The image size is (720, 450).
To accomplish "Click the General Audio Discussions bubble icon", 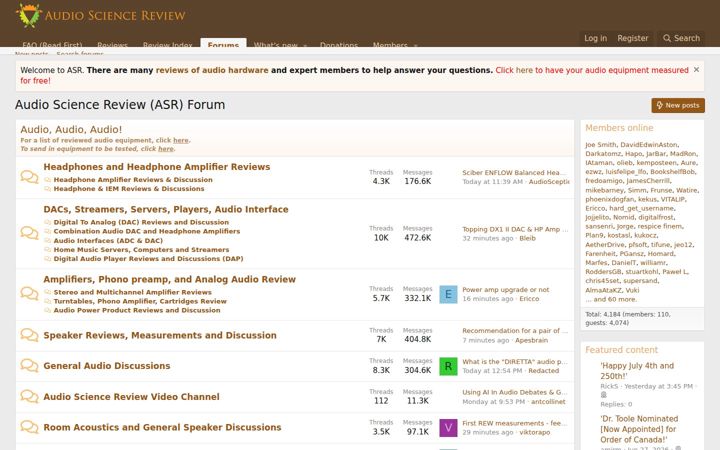I will (29, 366).
